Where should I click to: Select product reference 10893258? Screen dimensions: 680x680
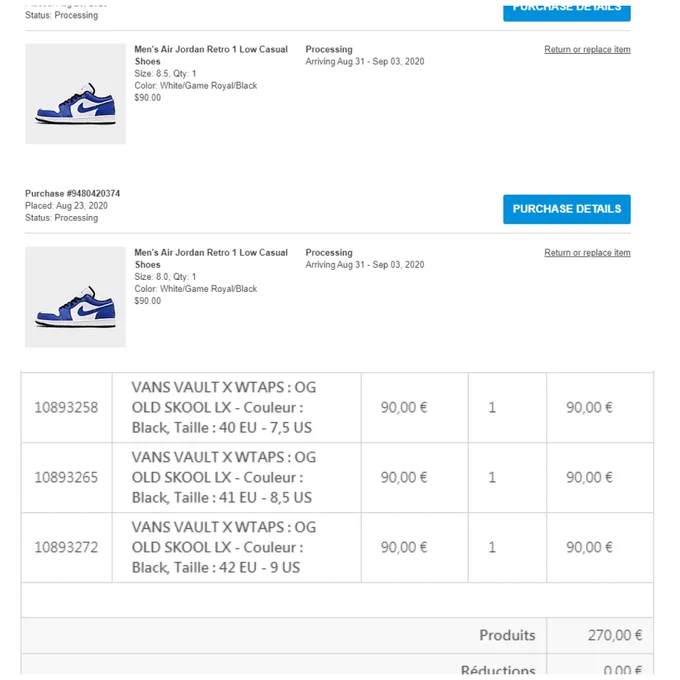(66, 408)
